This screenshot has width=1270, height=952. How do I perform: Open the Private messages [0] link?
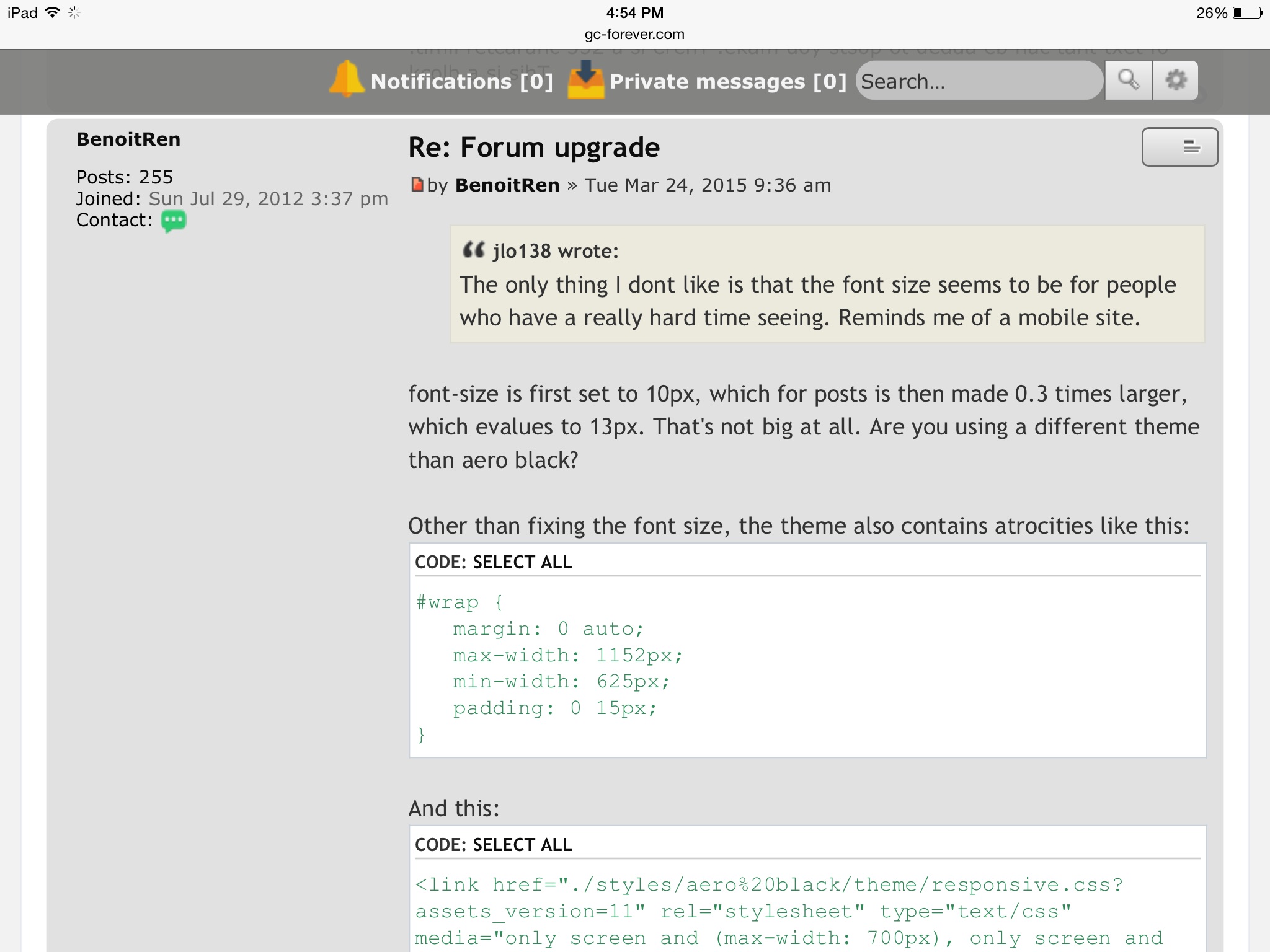pos(727,81)
